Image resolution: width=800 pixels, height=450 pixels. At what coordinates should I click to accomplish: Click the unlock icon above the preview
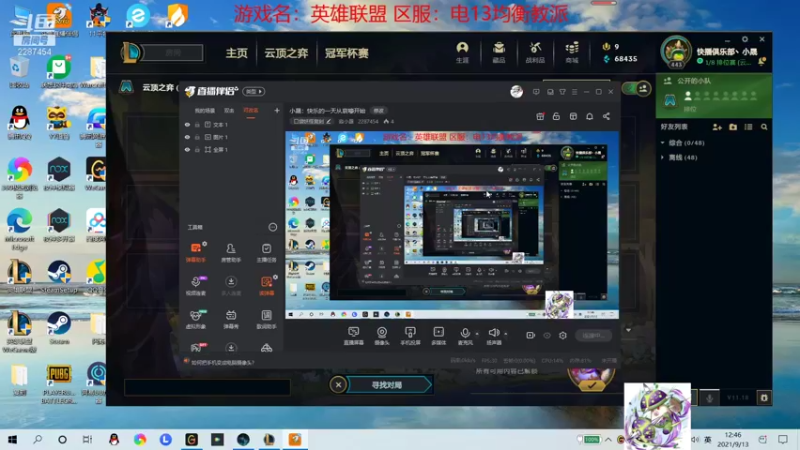coord(556,116)
